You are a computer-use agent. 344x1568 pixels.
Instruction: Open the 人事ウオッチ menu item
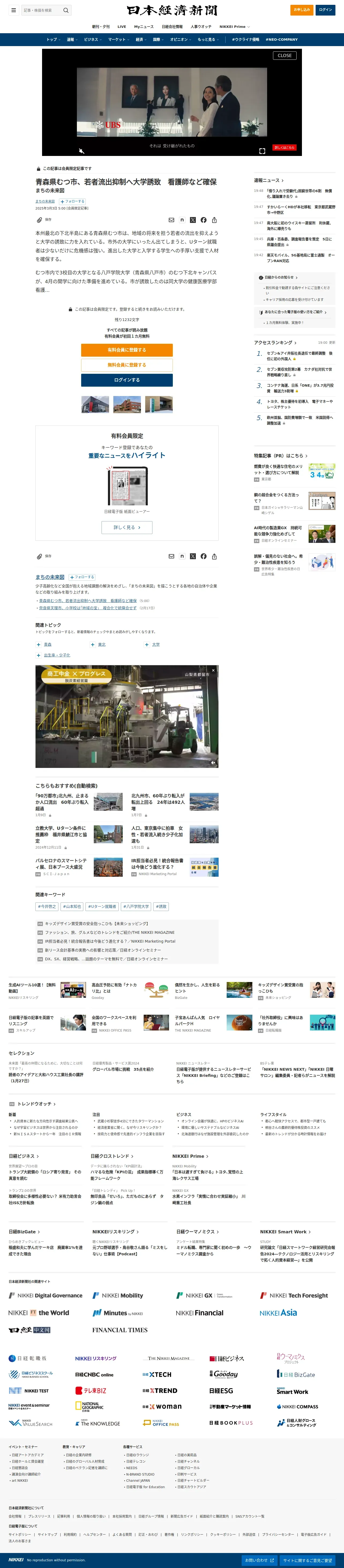coord(201,27)
